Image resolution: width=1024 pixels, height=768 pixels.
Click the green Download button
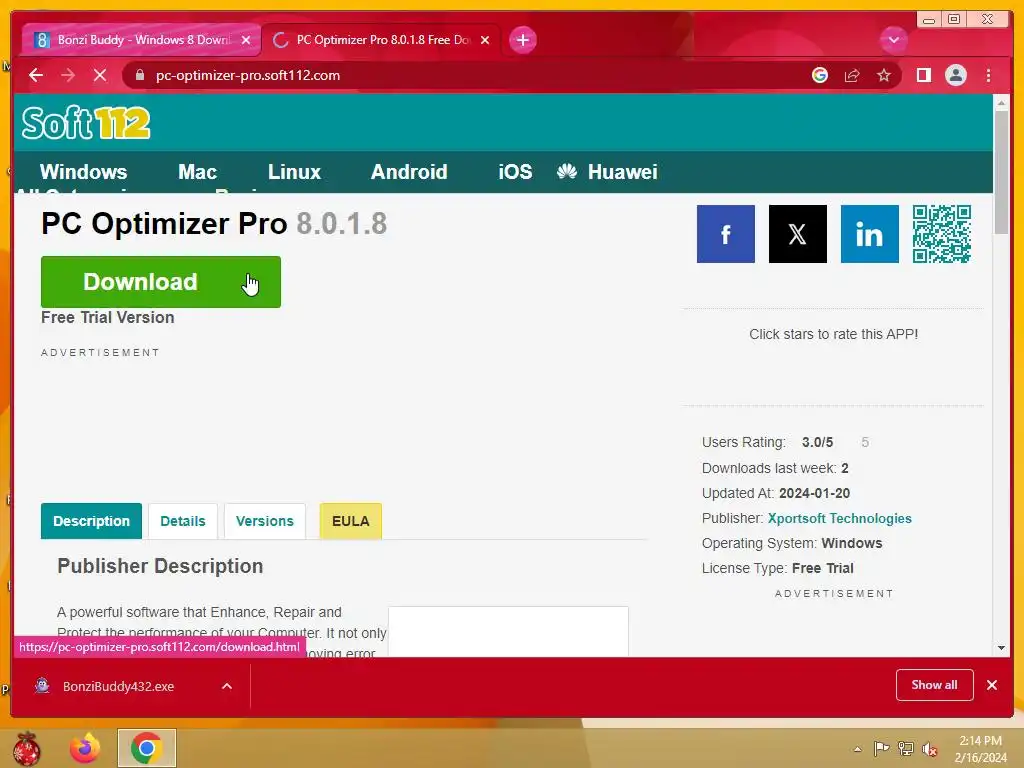click(x=161, y=281)
